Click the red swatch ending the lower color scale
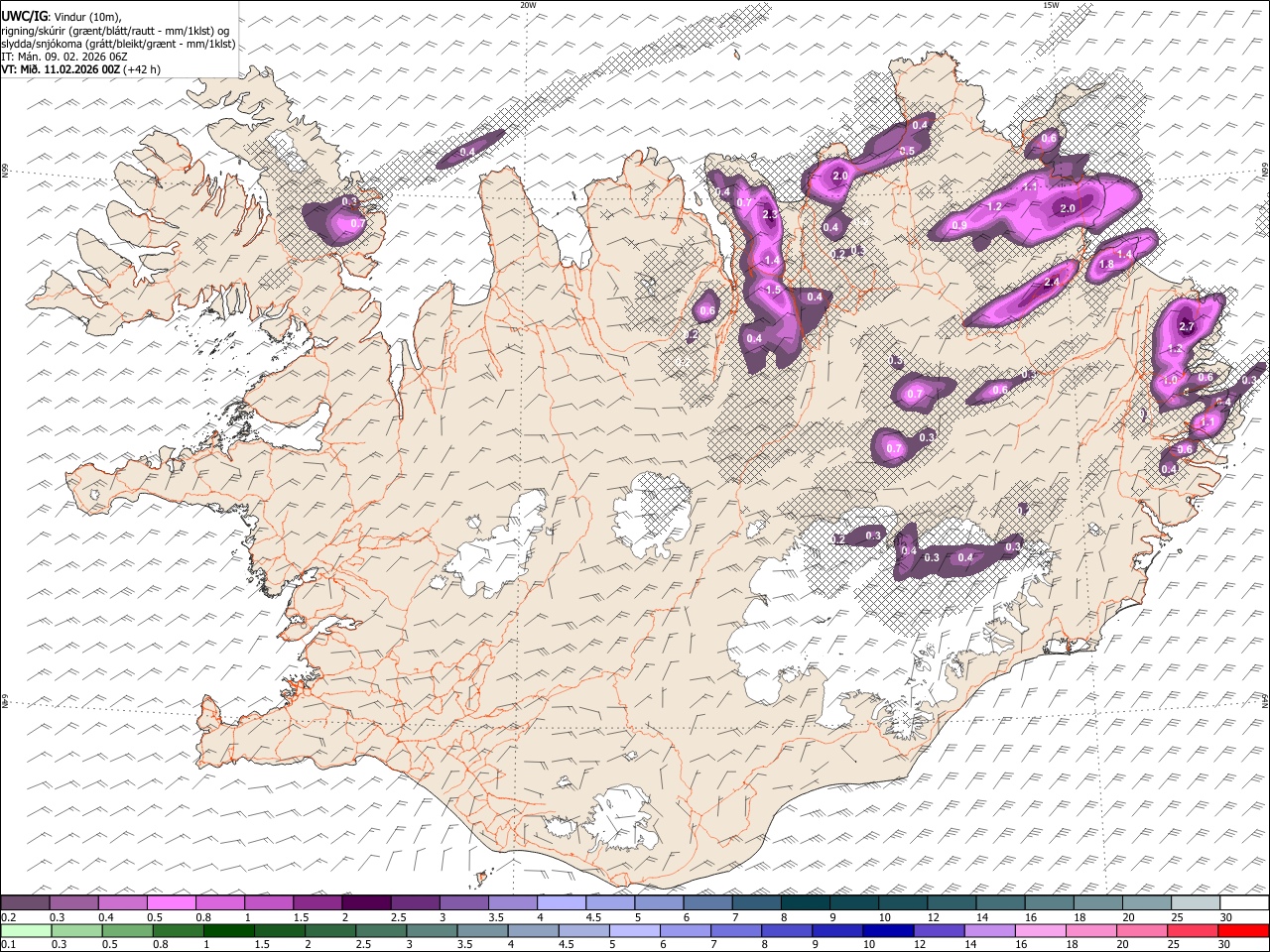This screenshot has height=952, width=1270. pyautogui.click(x=1244, y=930)
